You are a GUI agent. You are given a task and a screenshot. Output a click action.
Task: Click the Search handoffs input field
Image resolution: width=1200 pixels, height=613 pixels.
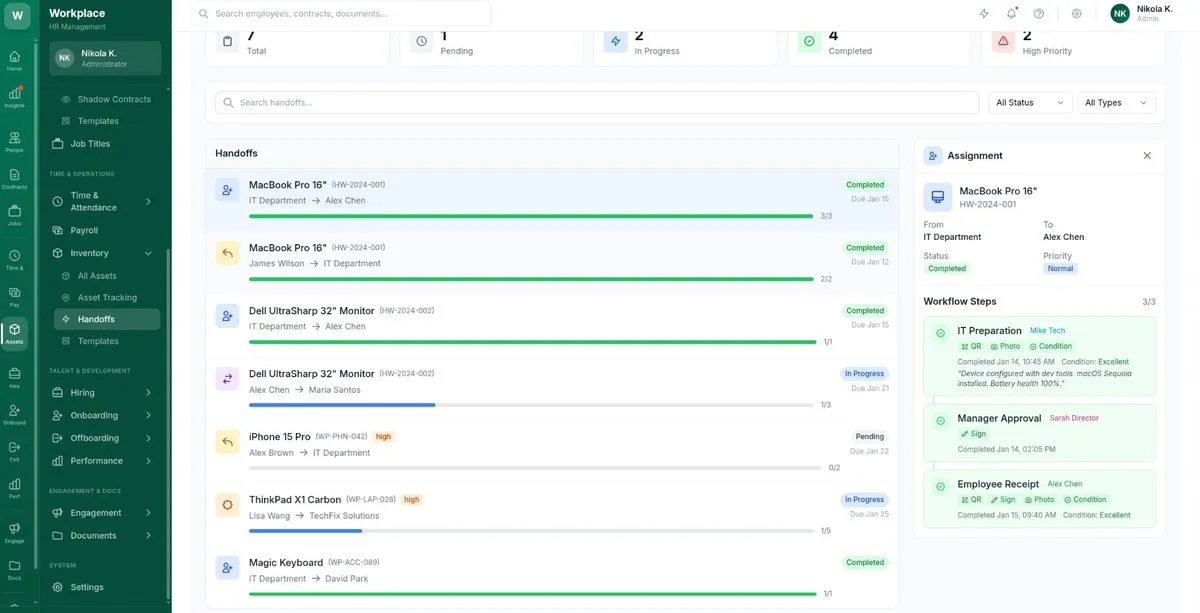(x=597, y=103)
